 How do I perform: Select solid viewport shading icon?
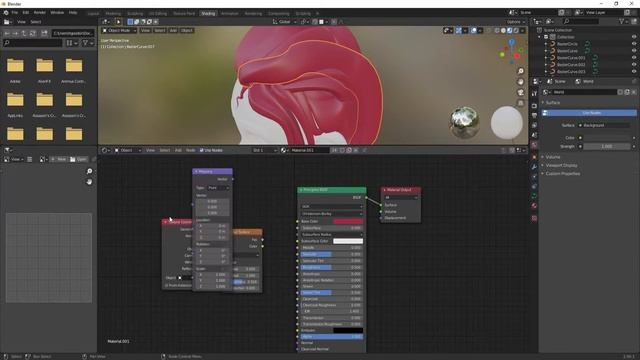pyautogui.click(x=503, y=31)
